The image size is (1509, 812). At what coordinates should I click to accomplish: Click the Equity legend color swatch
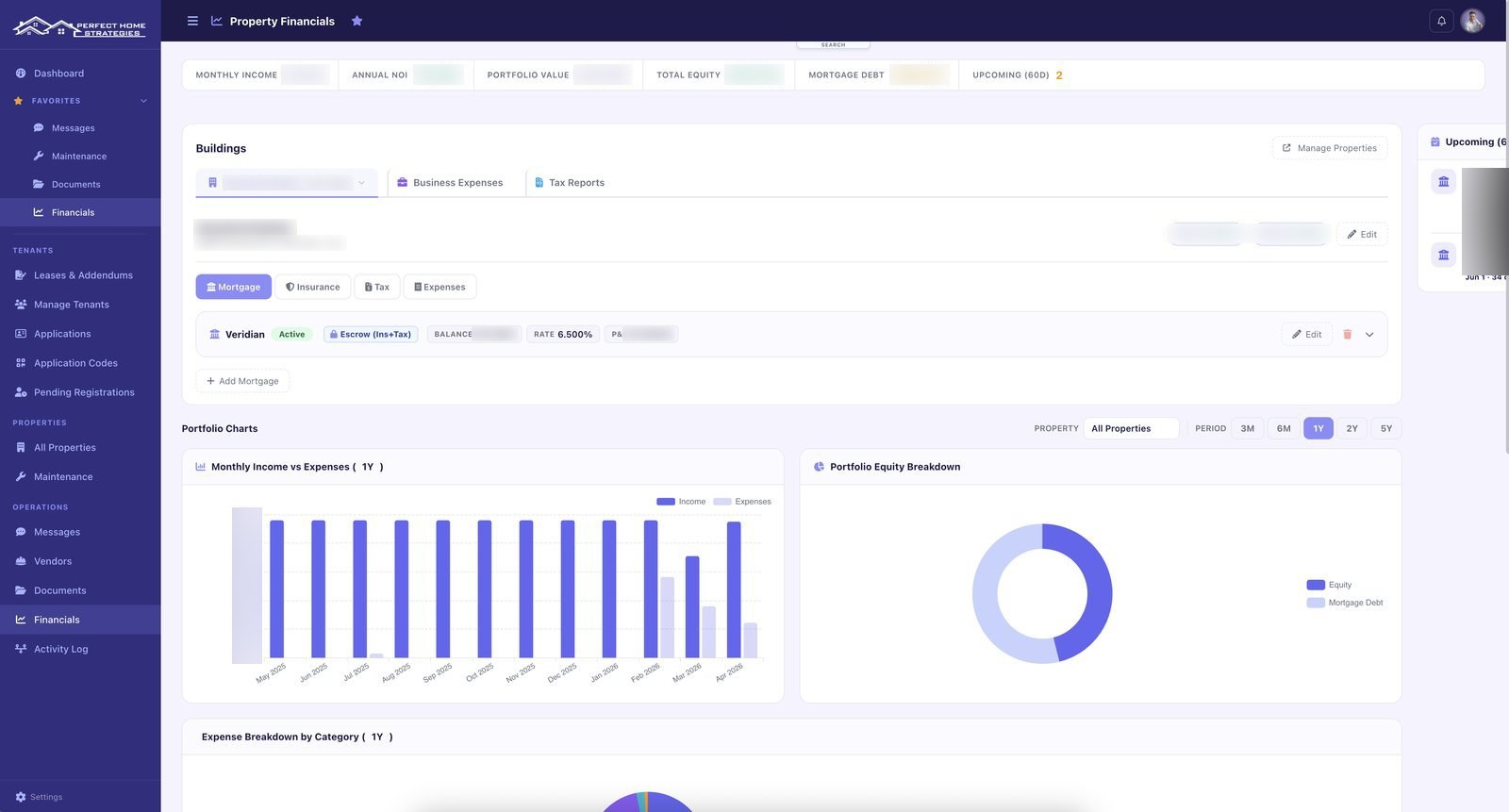[x=1316, y=585]
